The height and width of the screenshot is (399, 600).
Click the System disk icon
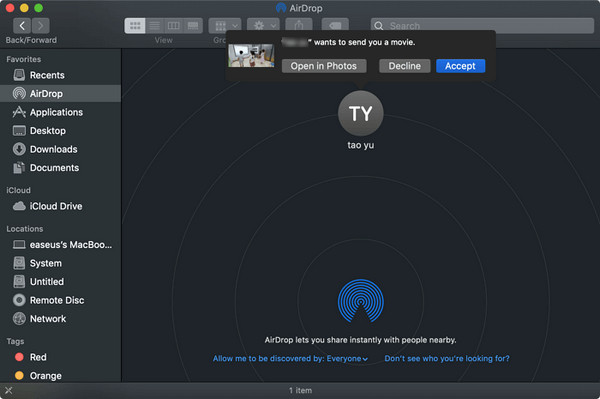tap(19, 263)
